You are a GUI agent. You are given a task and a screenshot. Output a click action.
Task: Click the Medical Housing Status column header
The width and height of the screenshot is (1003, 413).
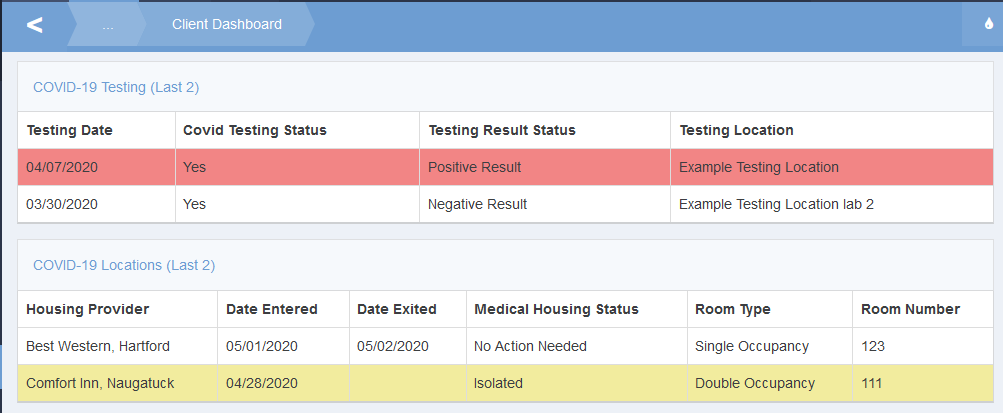point(556,309)
